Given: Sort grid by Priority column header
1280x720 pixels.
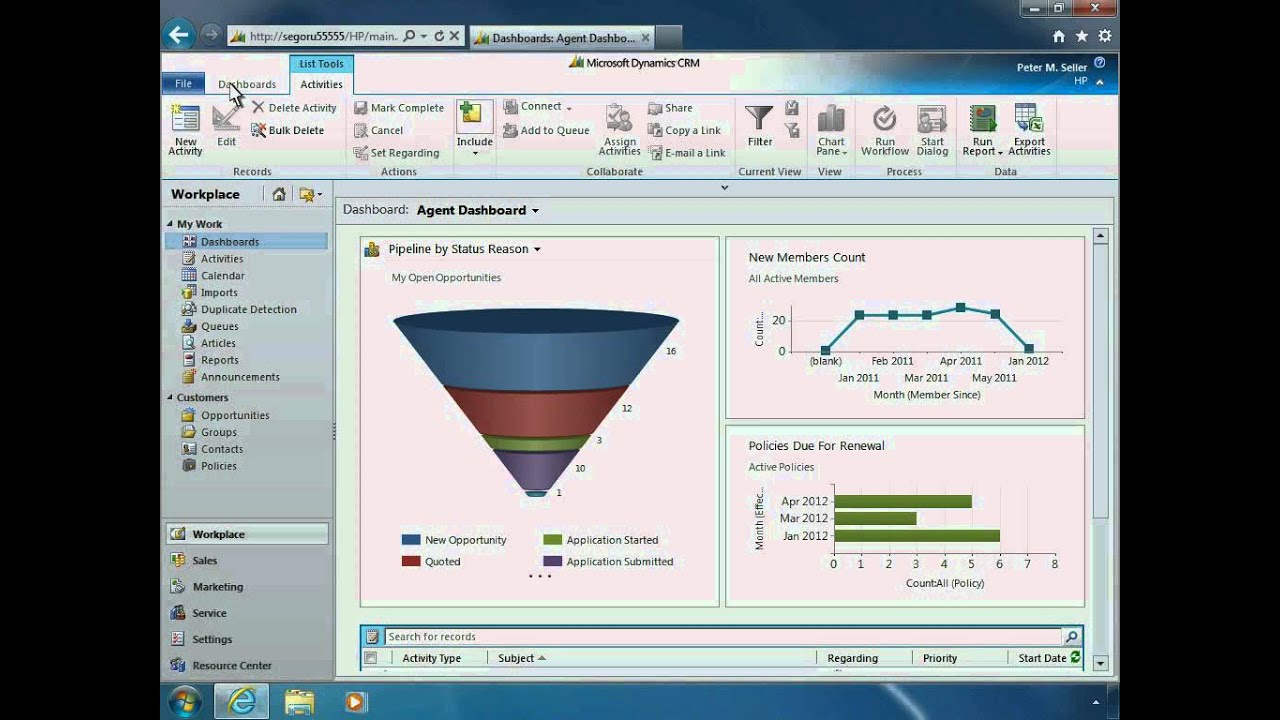Looking at the screenshot, I should [940, 658].
